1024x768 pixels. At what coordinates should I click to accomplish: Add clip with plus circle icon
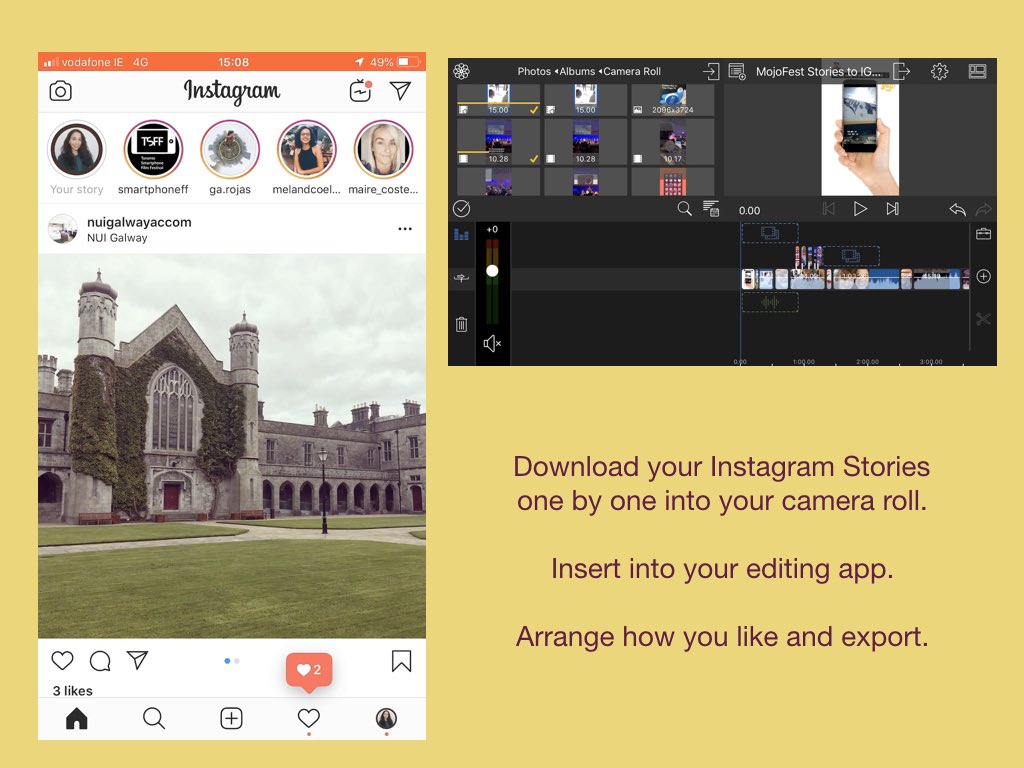coord(984,277)
